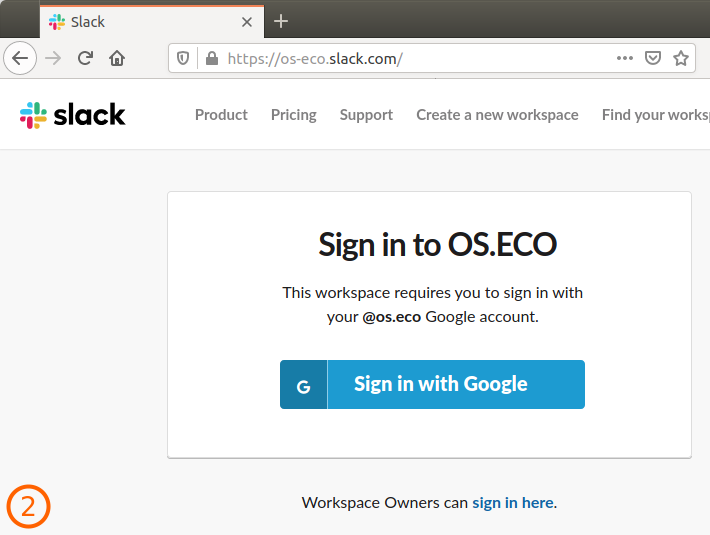Go back with the browser back arrow

click(20, 58)
